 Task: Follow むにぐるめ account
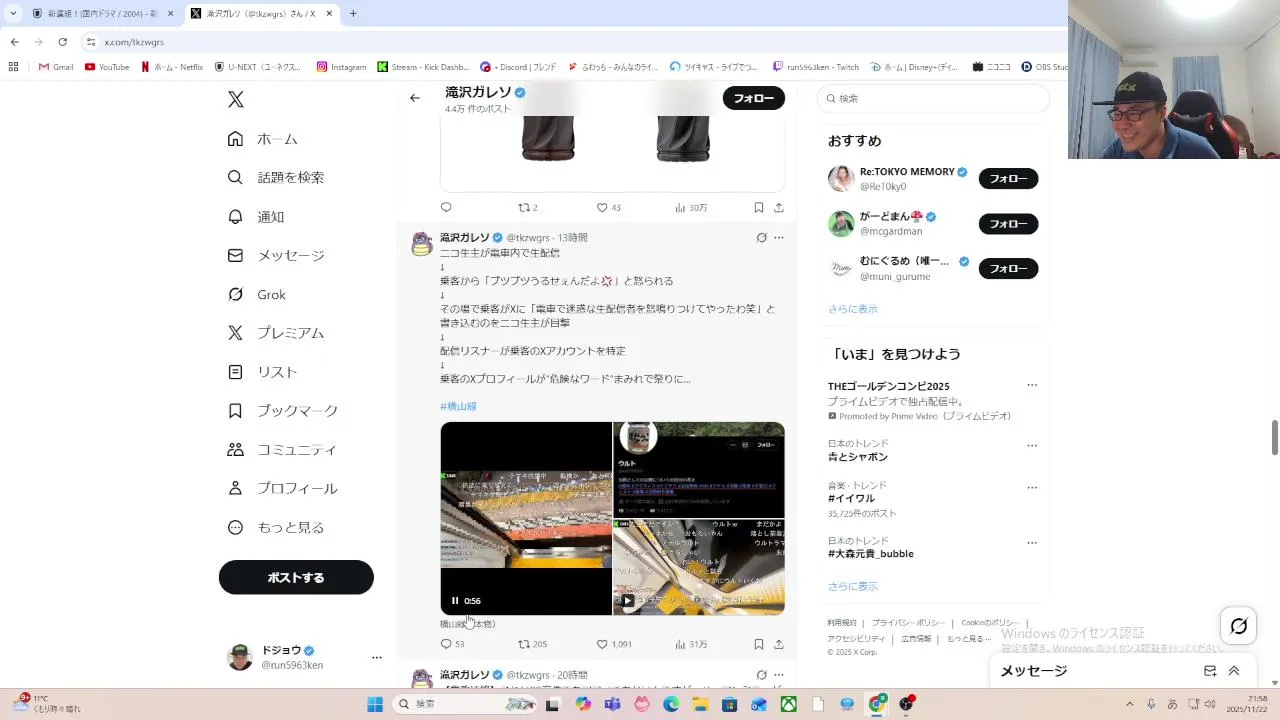coord(1008,269)
